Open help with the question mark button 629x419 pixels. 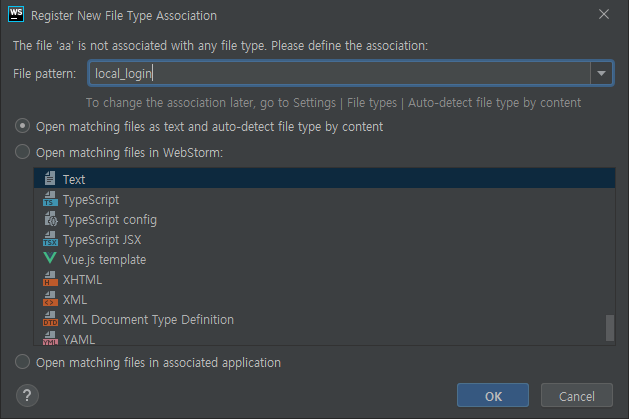[27, 395]
